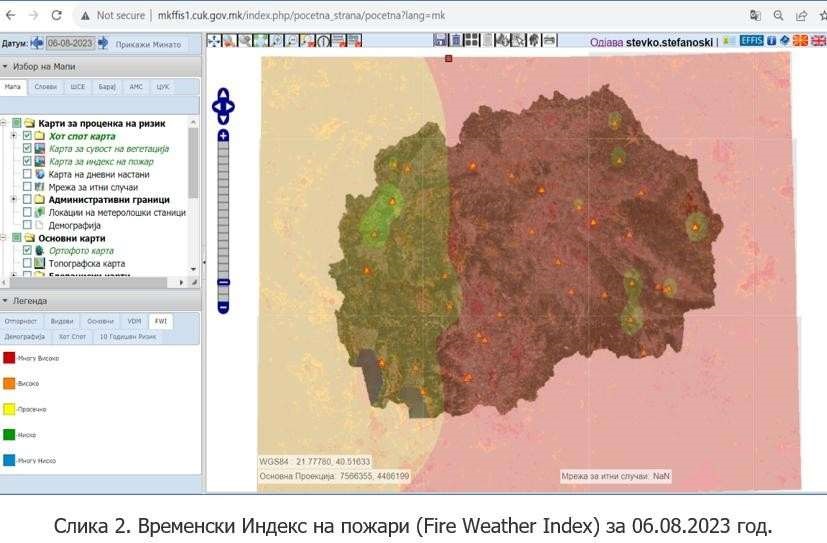Switch to the ШСЕ map tab
Viewport: 827px width, 543px height.
click(77, 87)
